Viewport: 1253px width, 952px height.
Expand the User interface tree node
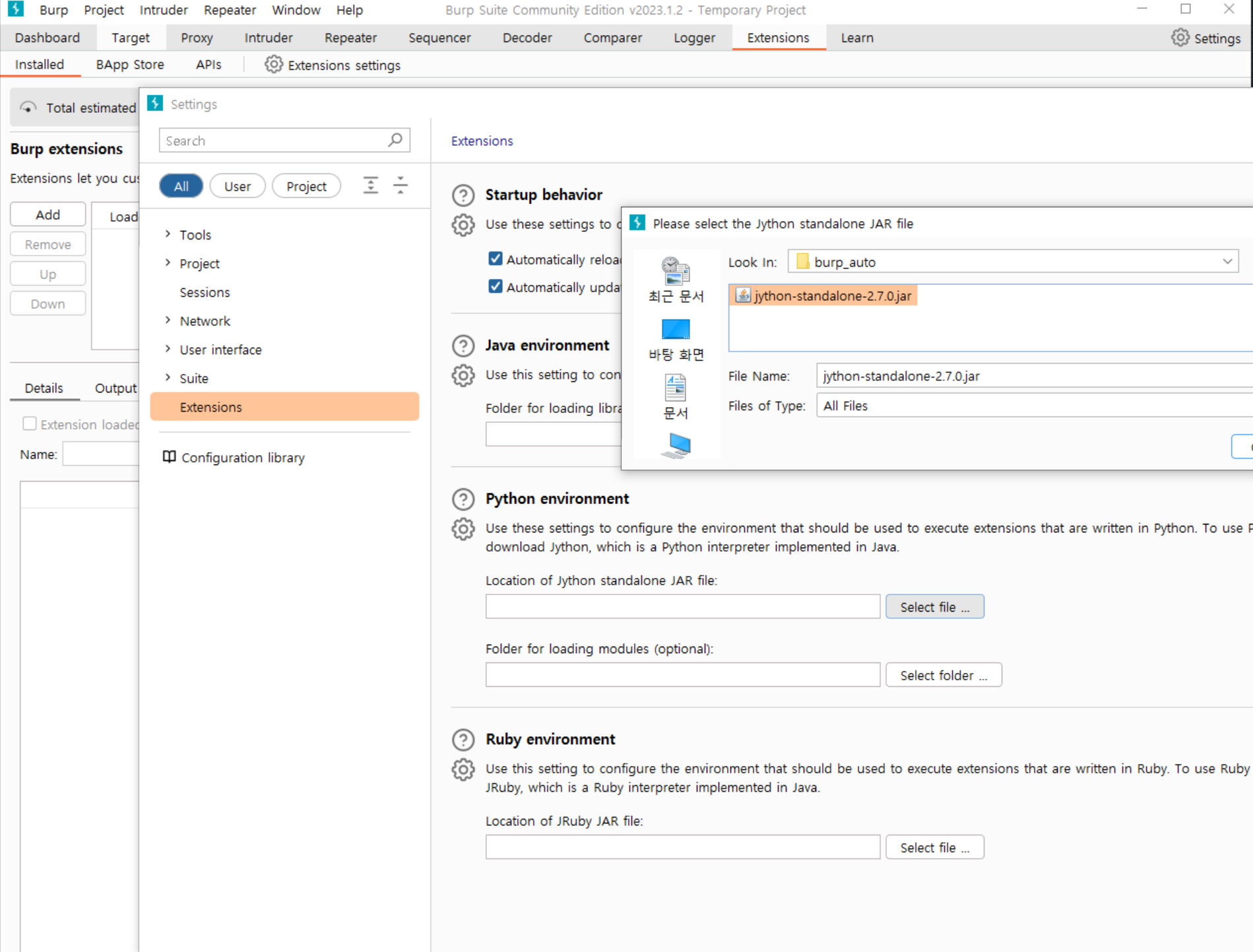168,349
